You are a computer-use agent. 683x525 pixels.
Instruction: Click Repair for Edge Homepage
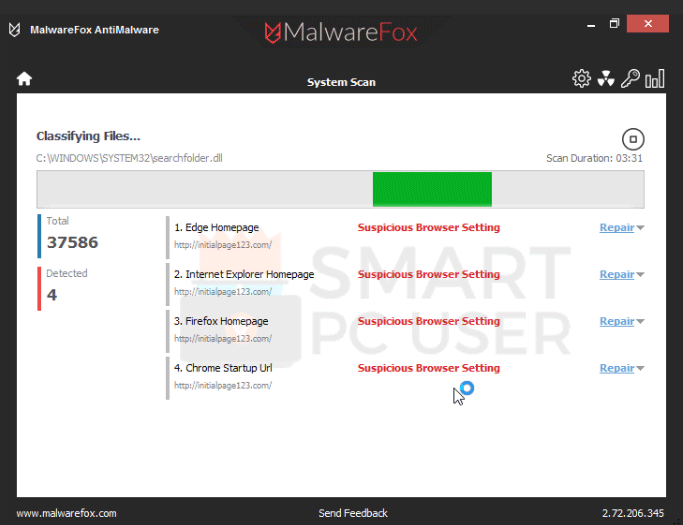[x=617, y=227]
